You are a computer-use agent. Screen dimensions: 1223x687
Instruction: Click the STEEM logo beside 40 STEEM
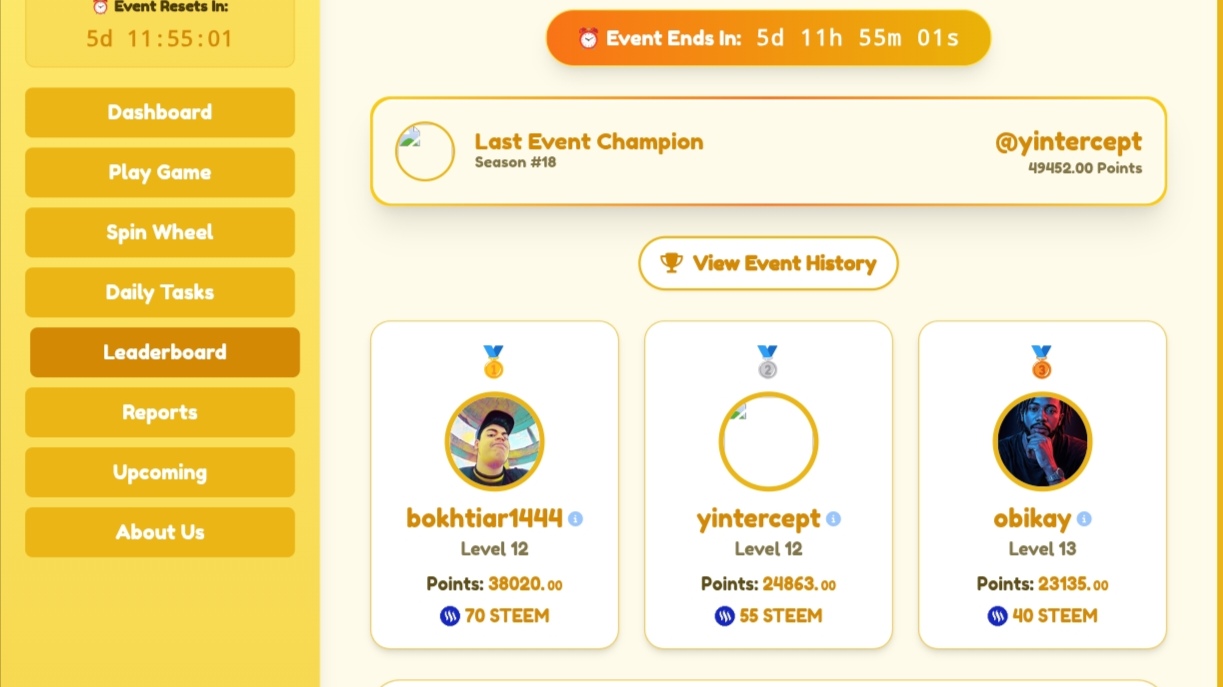[x=998, y=616]
